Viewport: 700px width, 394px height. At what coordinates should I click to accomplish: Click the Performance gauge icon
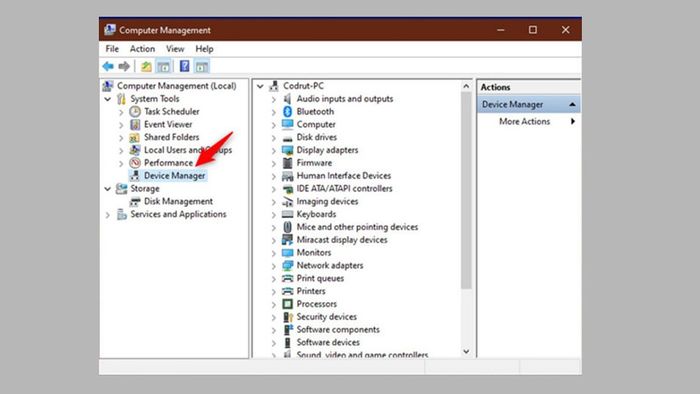(135, 163)
